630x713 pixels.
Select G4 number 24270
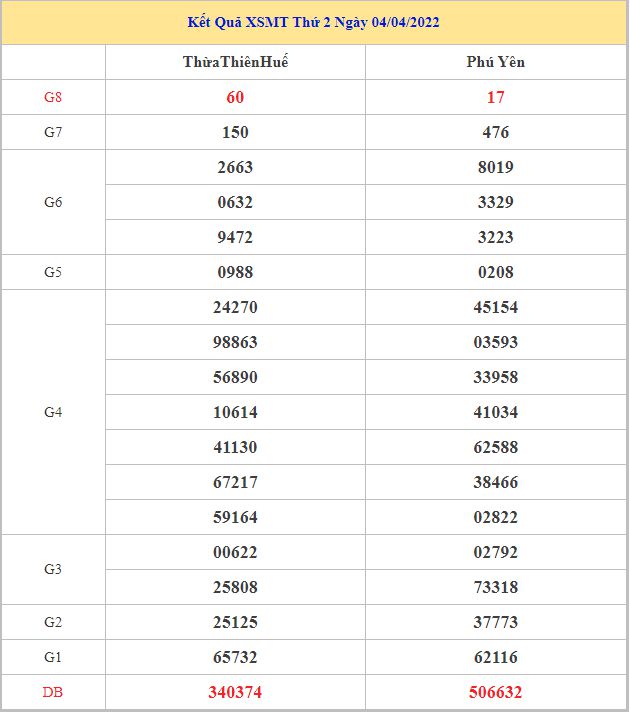[235, 307]
